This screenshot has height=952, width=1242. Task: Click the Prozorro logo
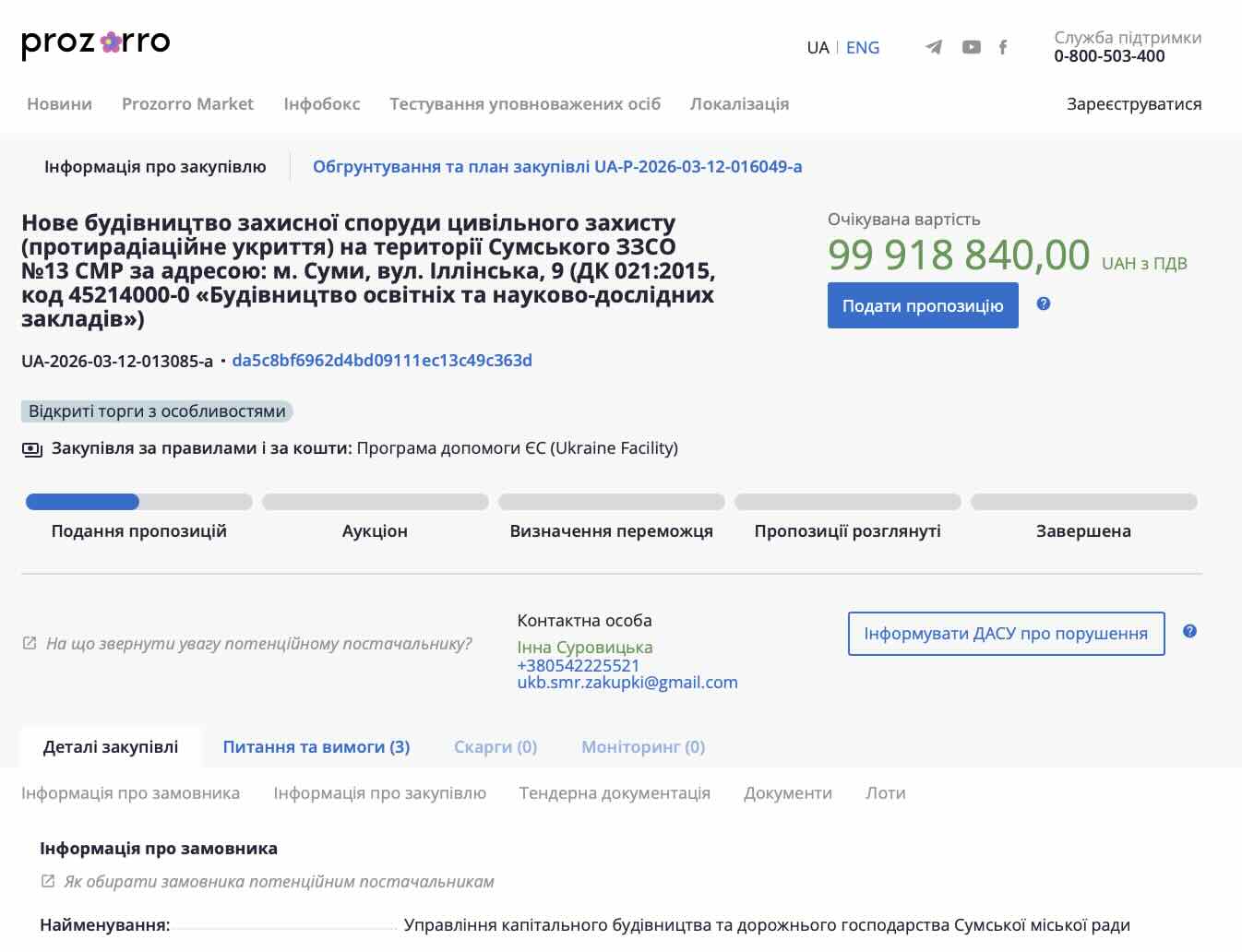click(x=95, y=42)
